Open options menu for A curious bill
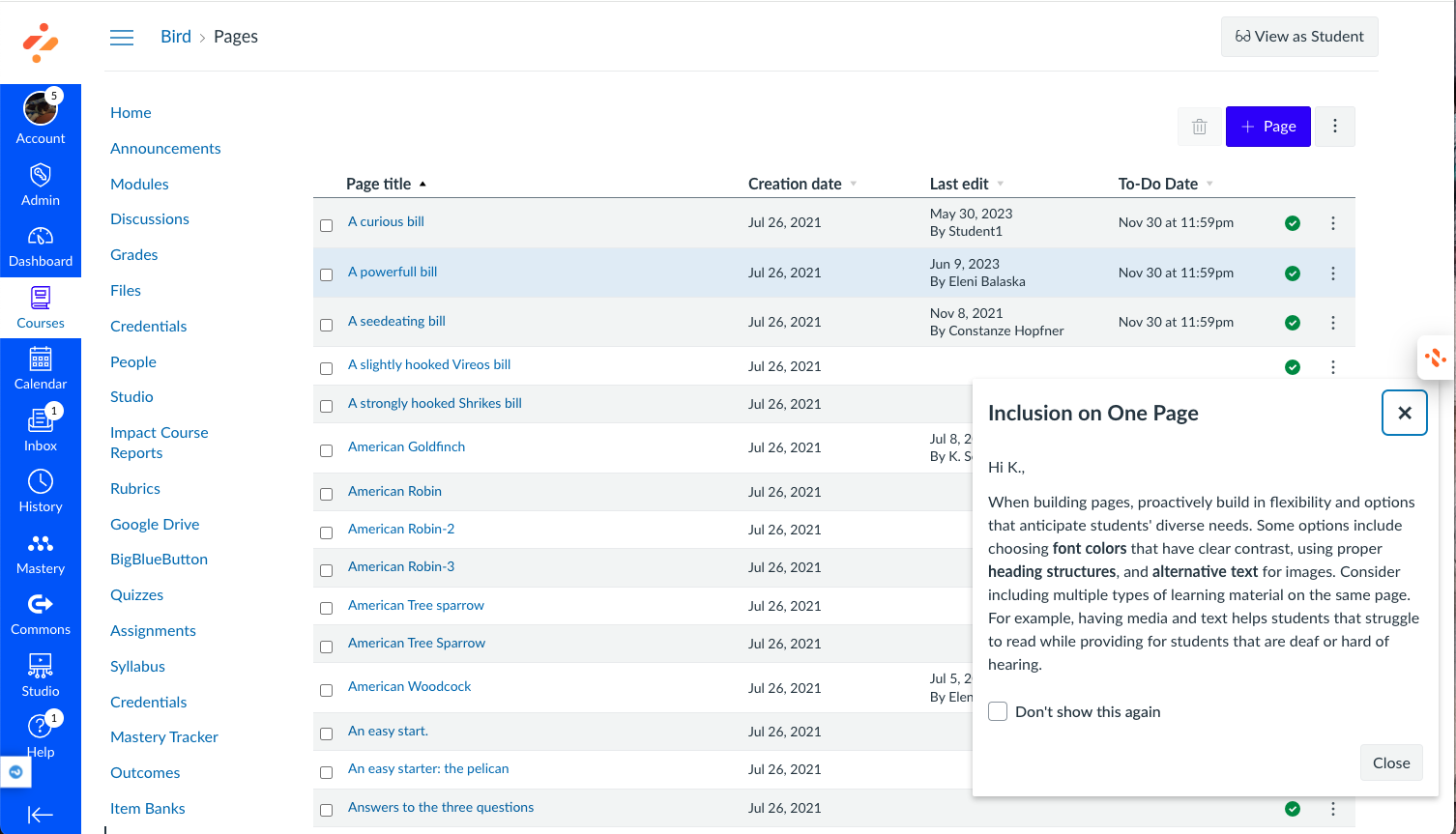 tap(1333, 223)
